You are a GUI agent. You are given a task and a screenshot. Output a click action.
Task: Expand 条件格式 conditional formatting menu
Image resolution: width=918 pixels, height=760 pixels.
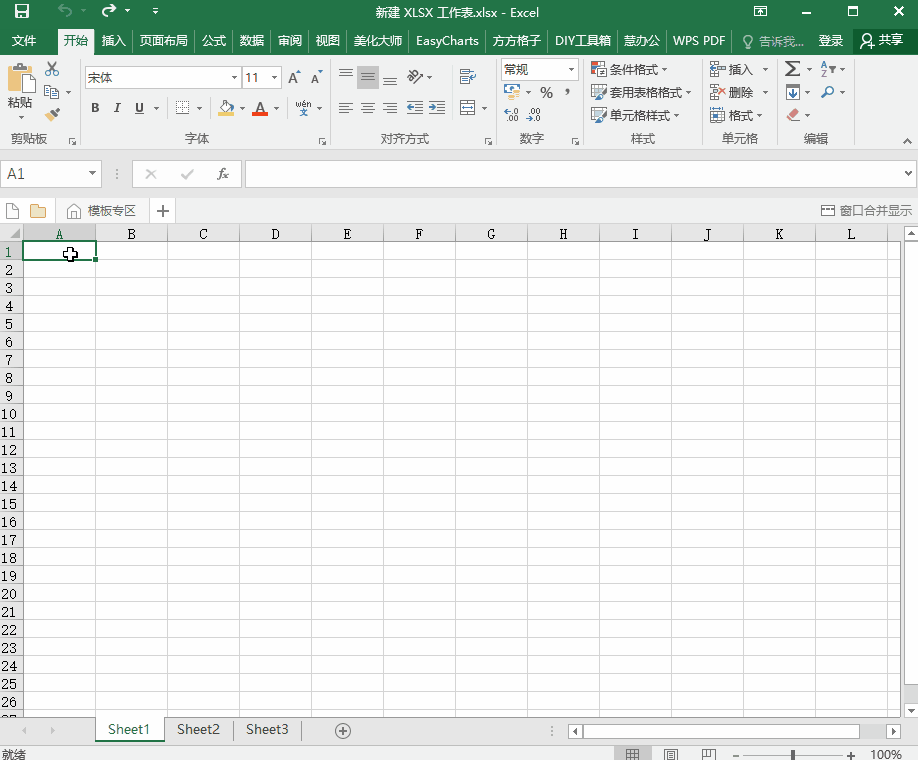pyautogui.click(x=629, y=69)
